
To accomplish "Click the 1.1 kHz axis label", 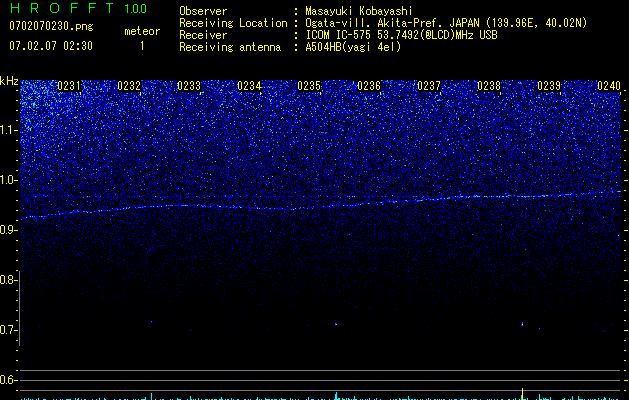I will pyautogui.click(x=8, y=130).
